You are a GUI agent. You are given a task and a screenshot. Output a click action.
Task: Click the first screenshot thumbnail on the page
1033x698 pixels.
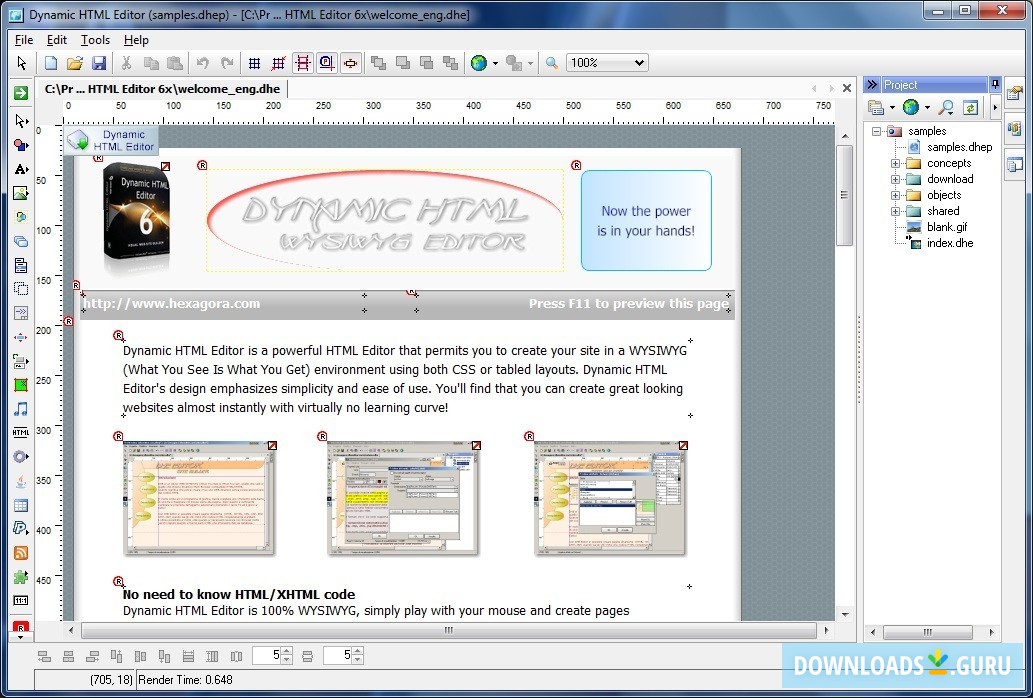pyautogui.click(x=200, y=498)
